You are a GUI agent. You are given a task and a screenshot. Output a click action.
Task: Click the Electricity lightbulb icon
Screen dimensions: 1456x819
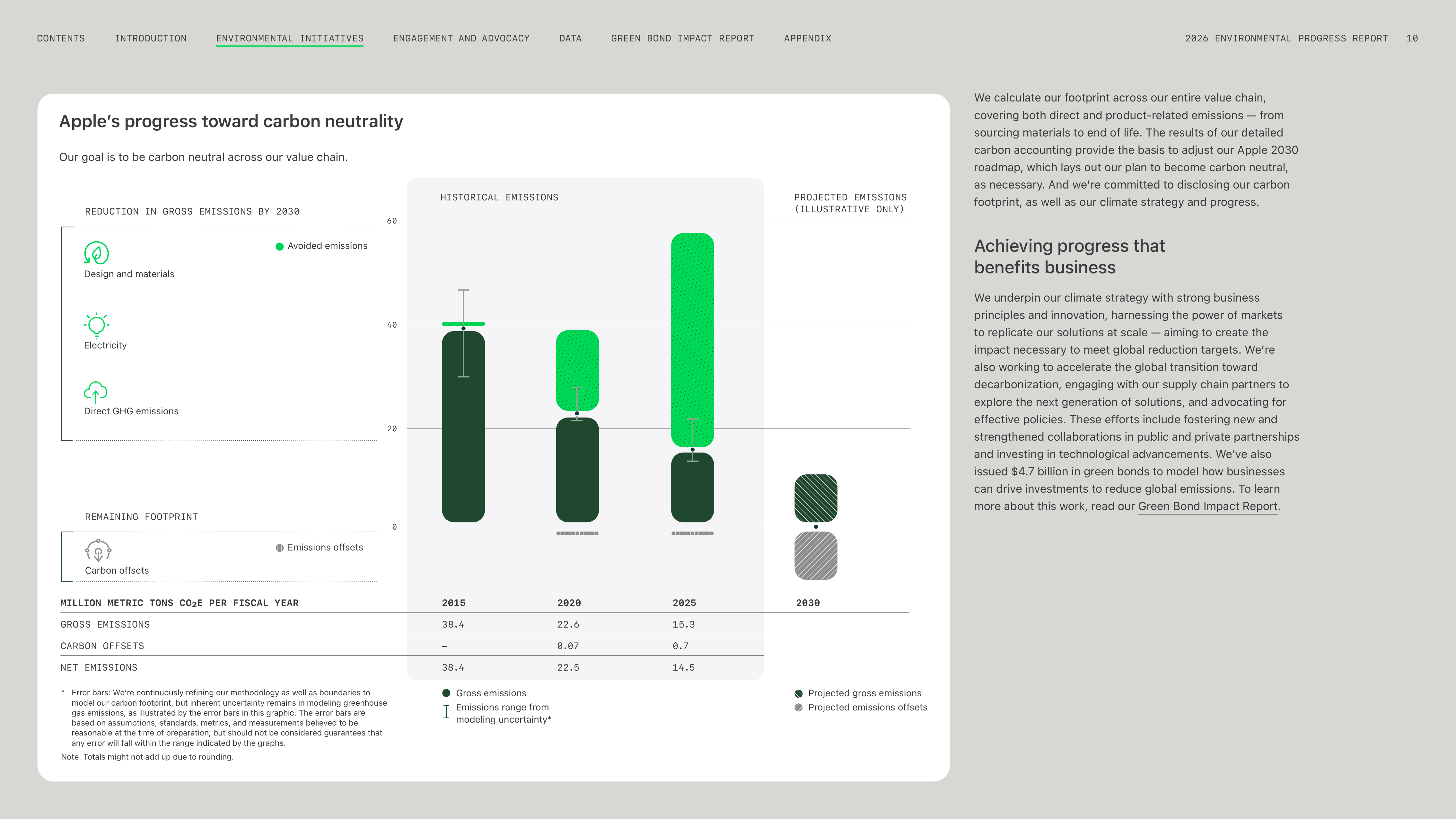click(x=96, y=325)
